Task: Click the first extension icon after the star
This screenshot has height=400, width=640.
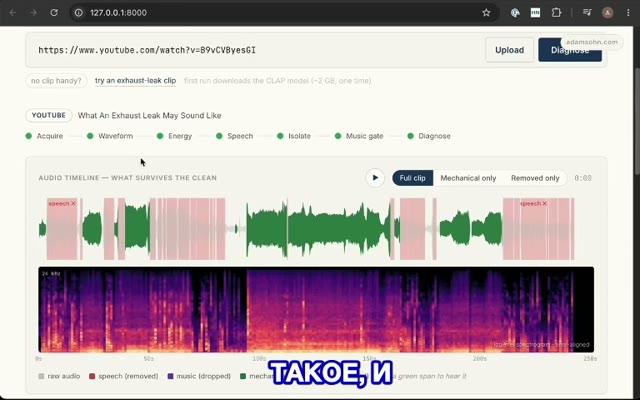Action: 515,13
